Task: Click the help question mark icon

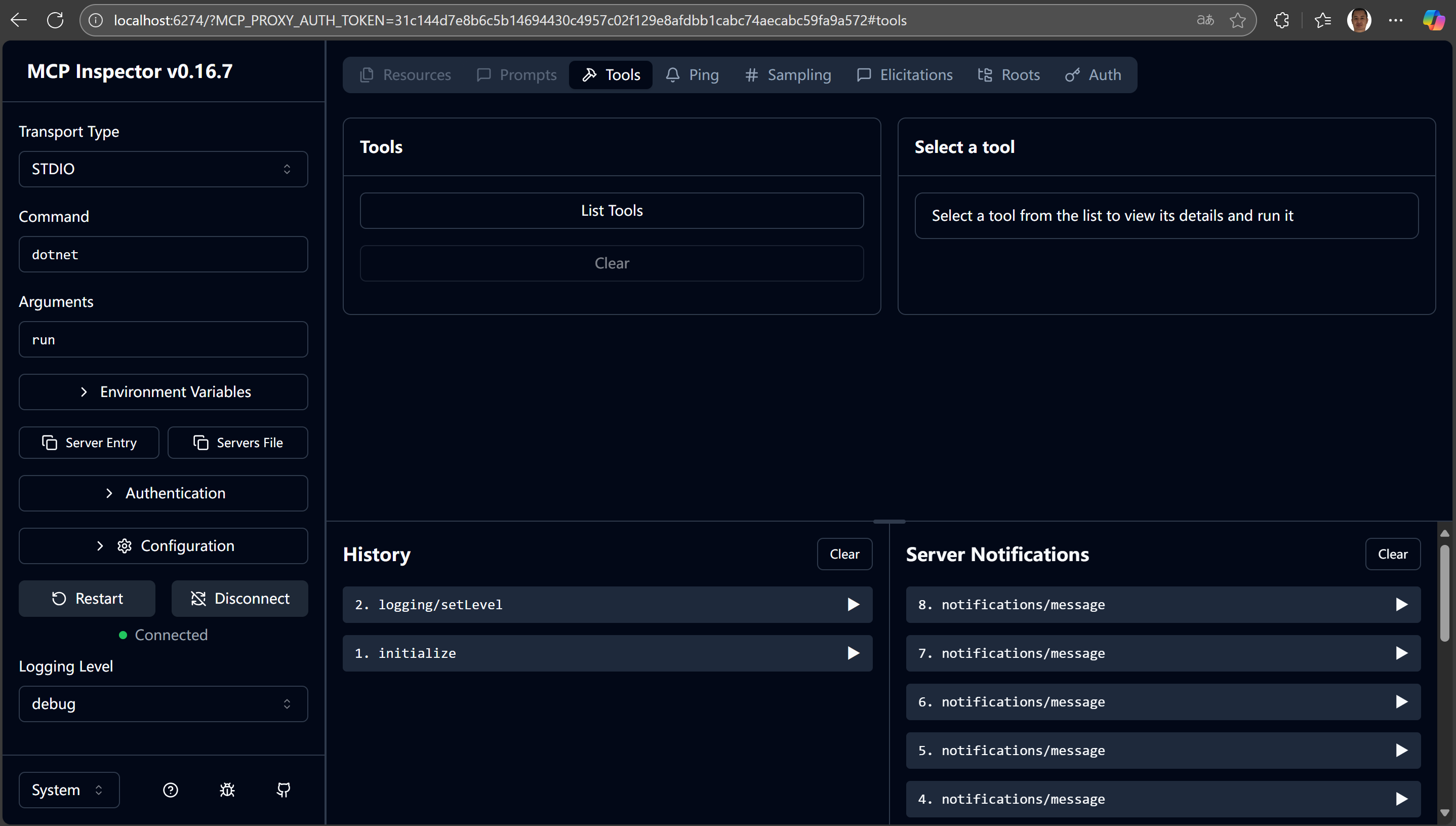Action: click(x=170, y=790)
